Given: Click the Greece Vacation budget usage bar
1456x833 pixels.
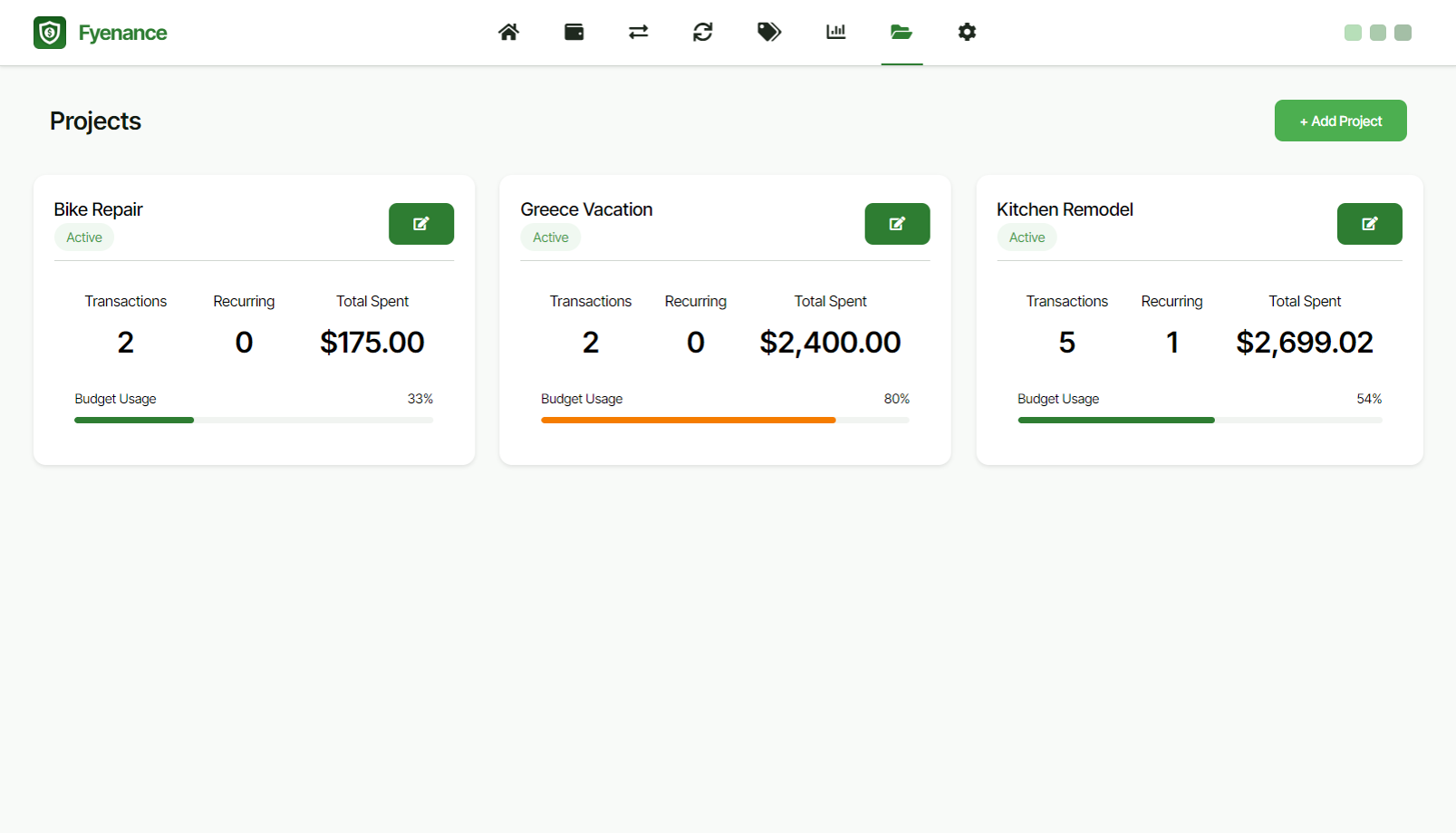Looking at the screenshot, I should [724, 420].
